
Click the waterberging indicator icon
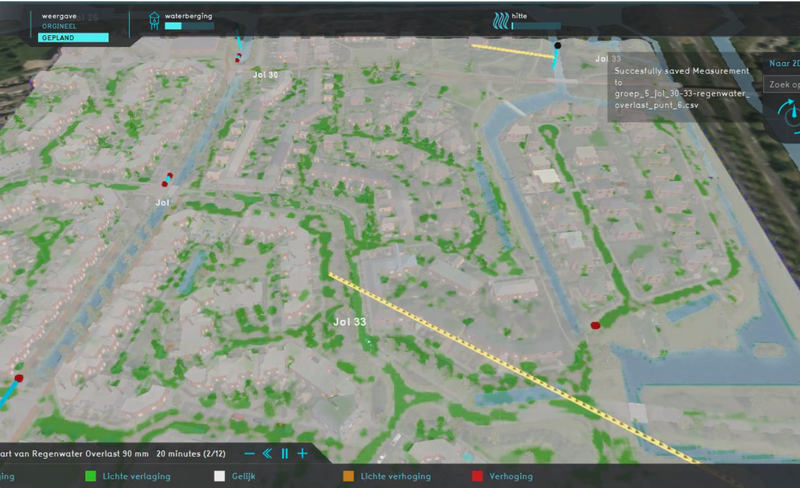(153, 21)
